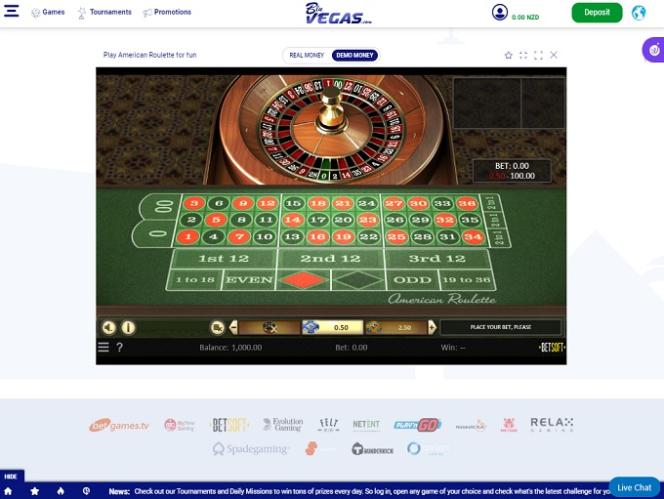The image size is (664, 499).
Task: Open the game's bottom-left menu lines
Action: click(x=103, y=347)
